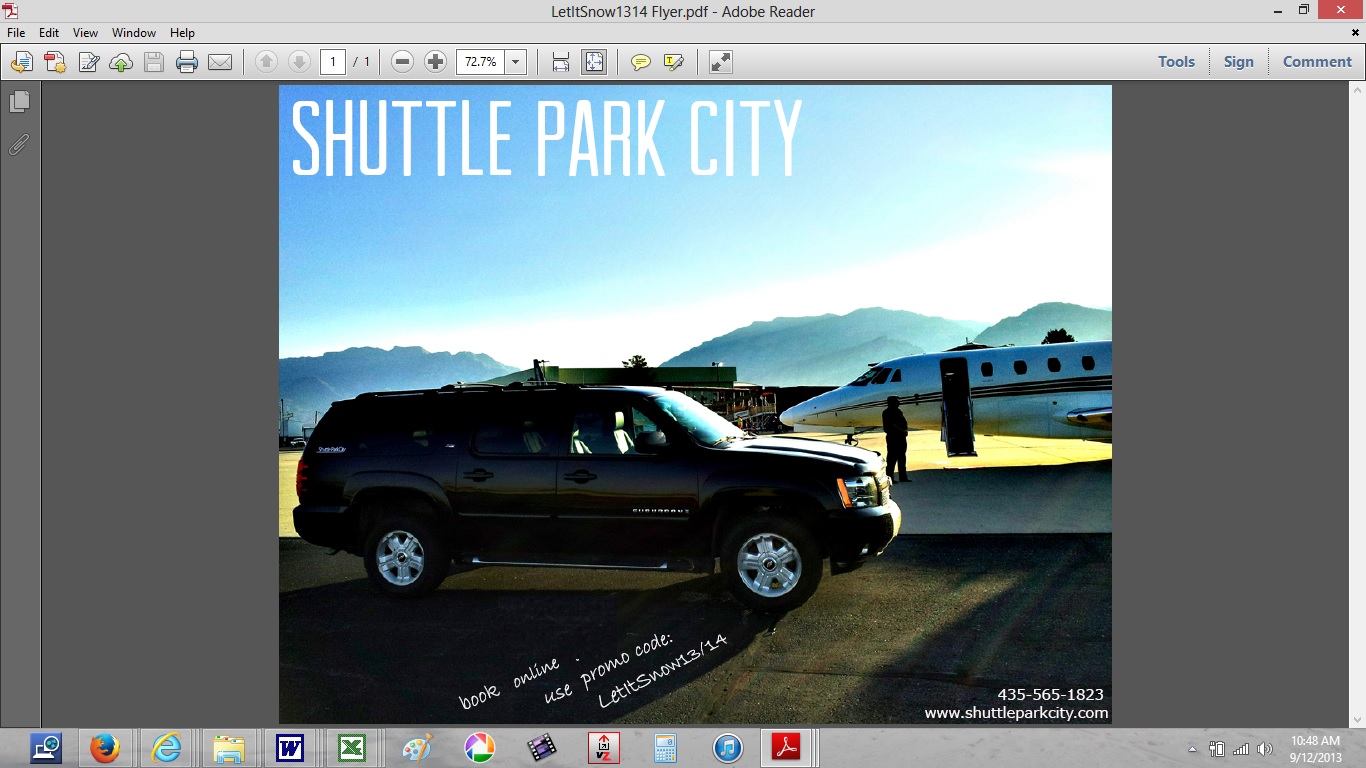Click the network signal icon in the tray
The image size is (1366, 768).
point(1241,749)
